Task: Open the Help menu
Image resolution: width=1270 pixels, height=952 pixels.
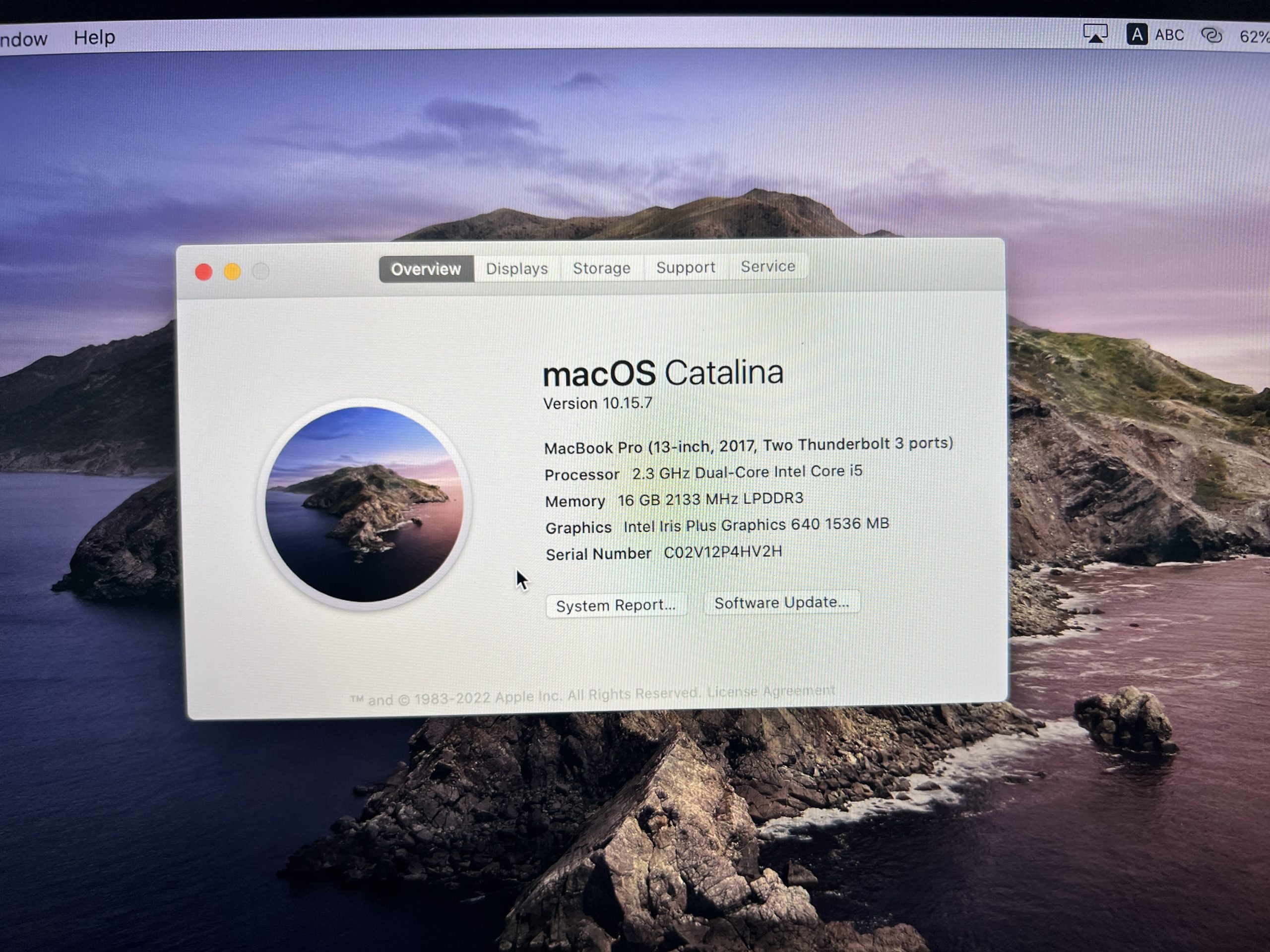Action: coord(94,37)
